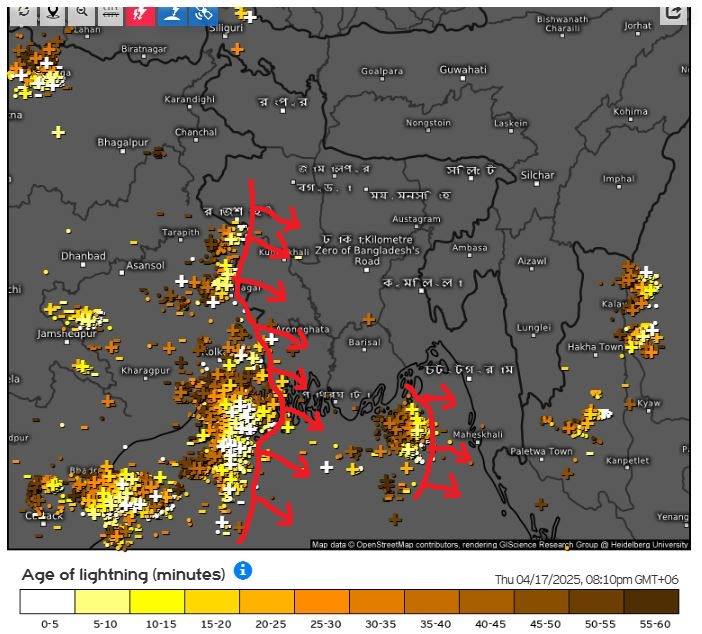Click the Age of lightning legend title
The width and height of the screenshot is (702, 634).
click(x=123, y=574)
